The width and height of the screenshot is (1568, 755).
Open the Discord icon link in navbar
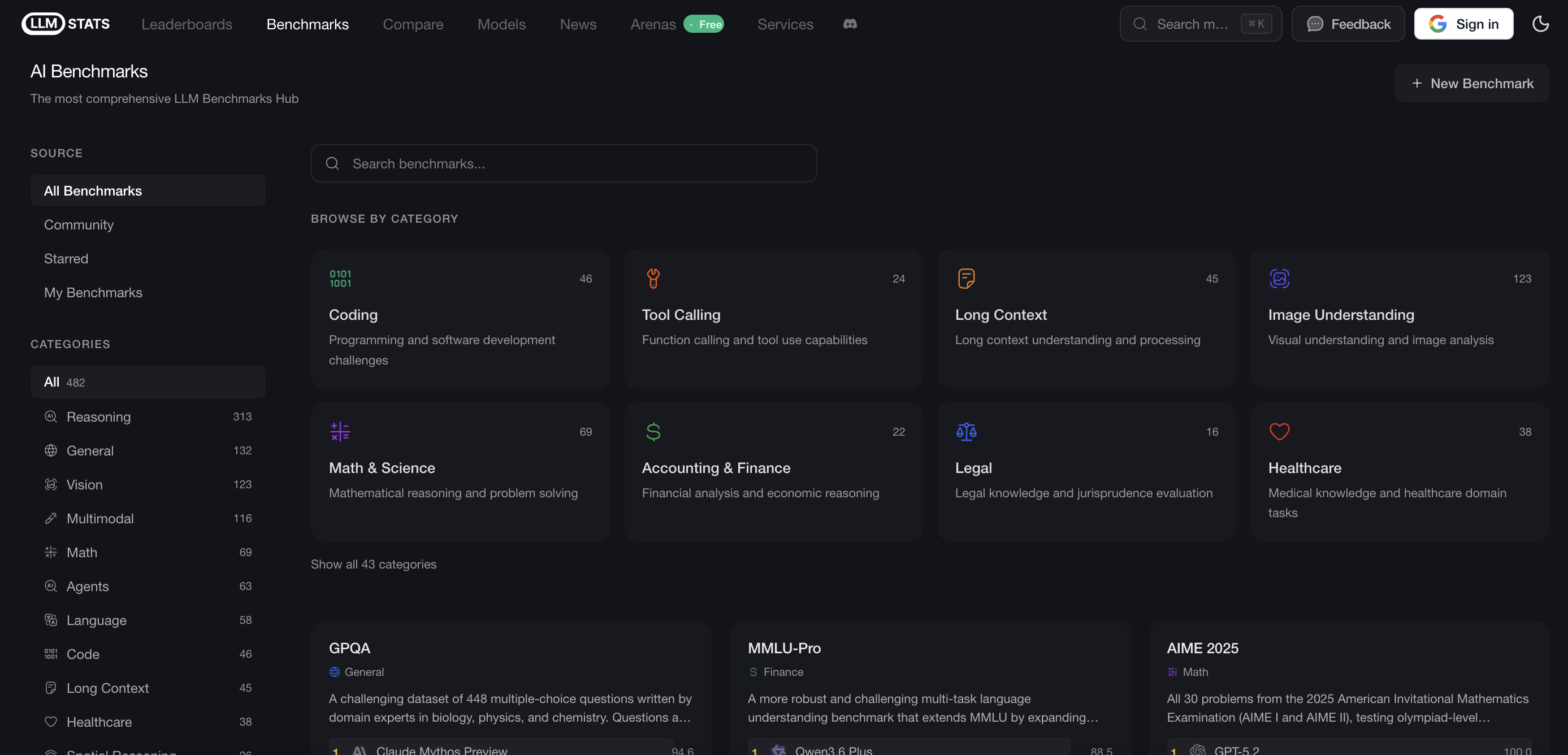click(850, 24)
